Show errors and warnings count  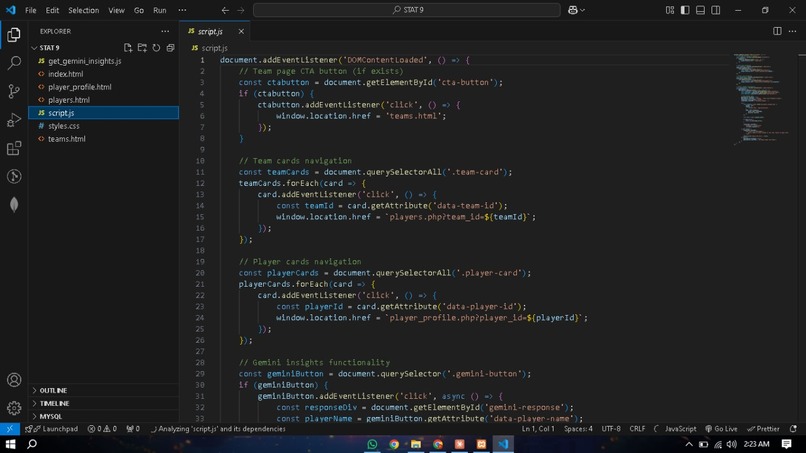point(102,429)
